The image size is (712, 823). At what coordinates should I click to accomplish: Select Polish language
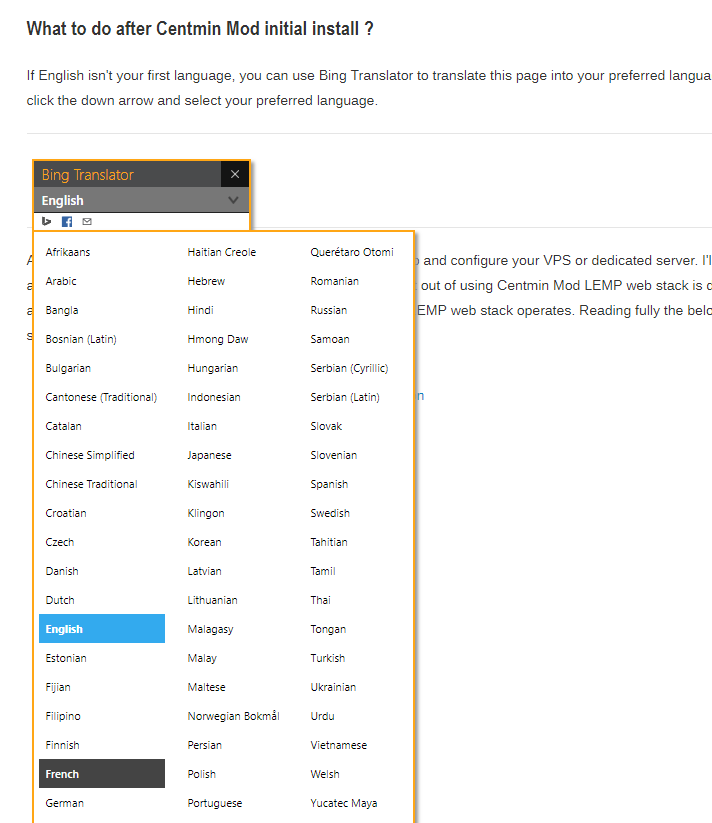[201, 774]
